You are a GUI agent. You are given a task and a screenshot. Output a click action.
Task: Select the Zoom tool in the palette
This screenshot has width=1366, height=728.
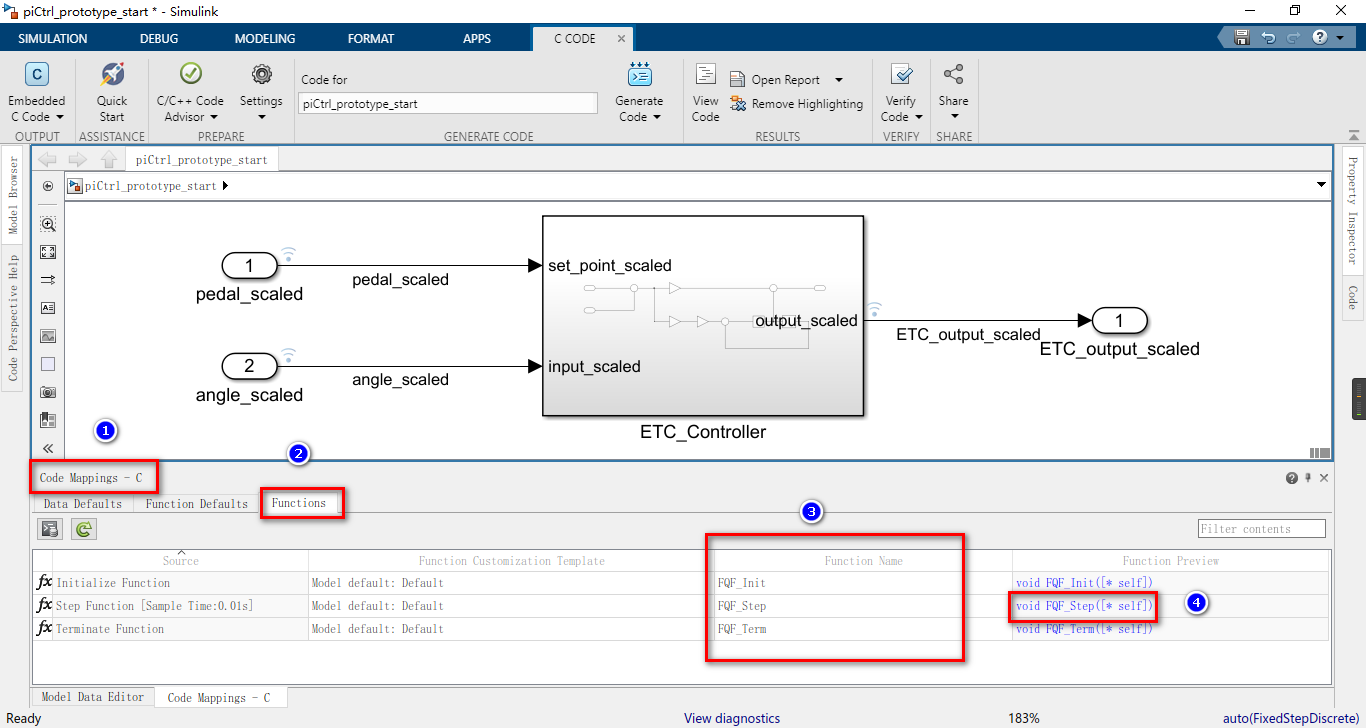48,224
